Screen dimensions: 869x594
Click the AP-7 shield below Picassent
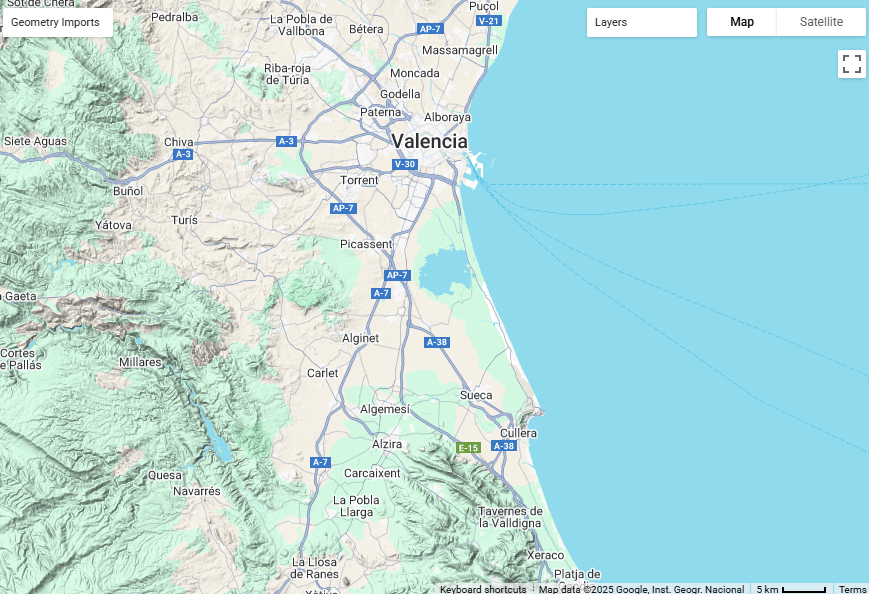click(x=397, y=275)
